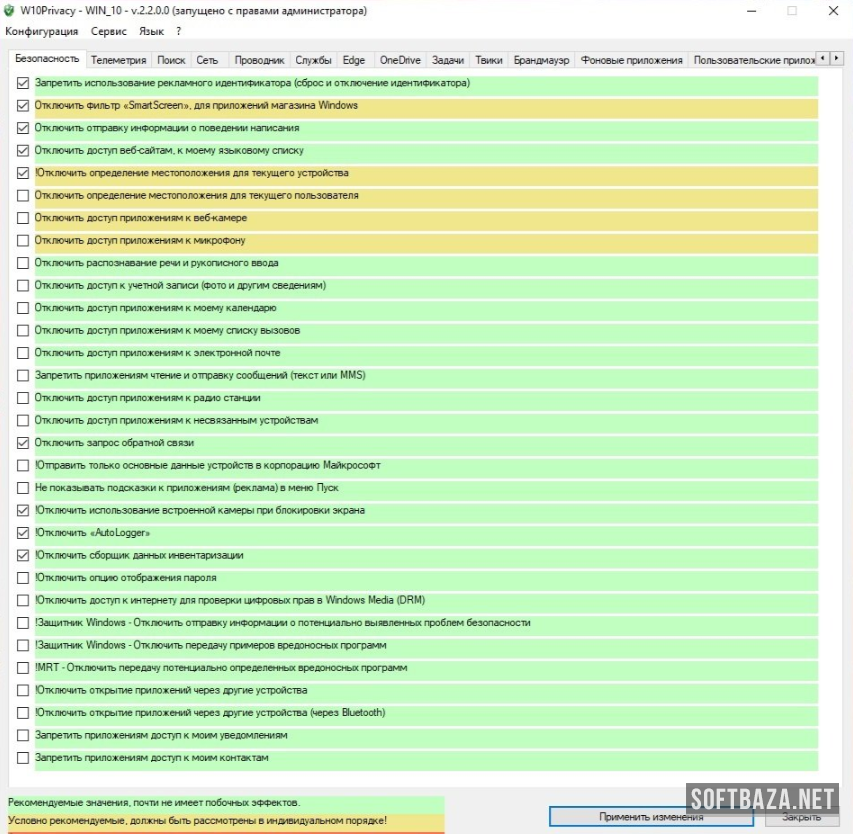Toggle the Отключить «AutoLogger» checkbox
This screenshot has width=853, height=834.
point(23,533)
